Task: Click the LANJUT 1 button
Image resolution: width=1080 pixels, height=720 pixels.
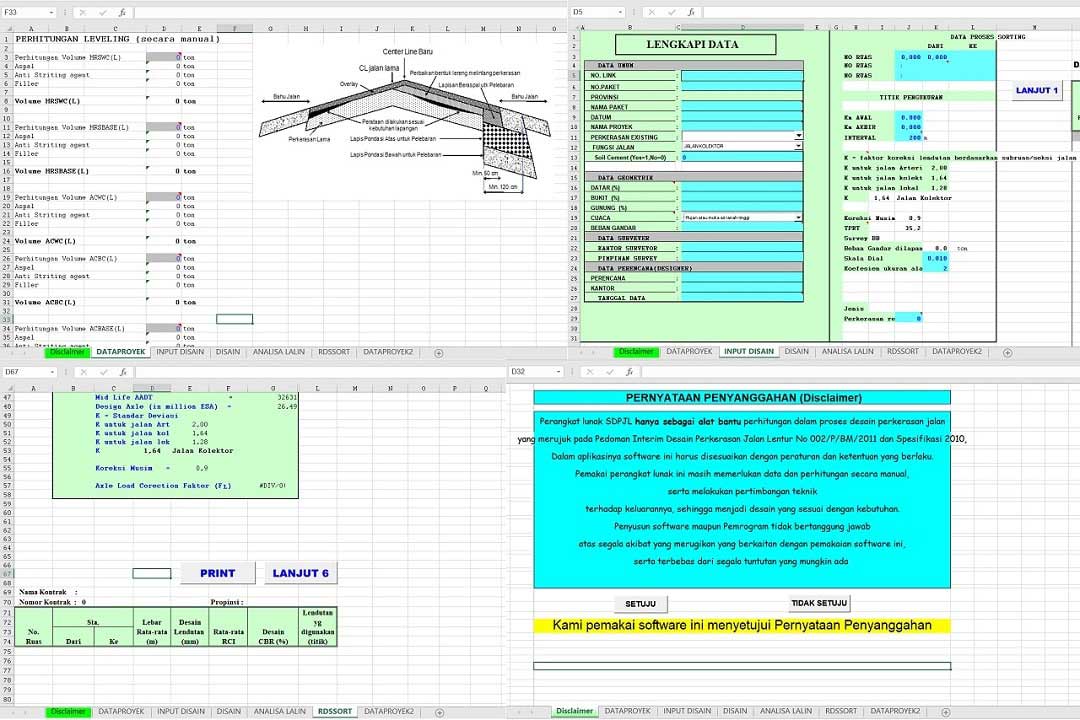Action: (x=1037, y=90)
